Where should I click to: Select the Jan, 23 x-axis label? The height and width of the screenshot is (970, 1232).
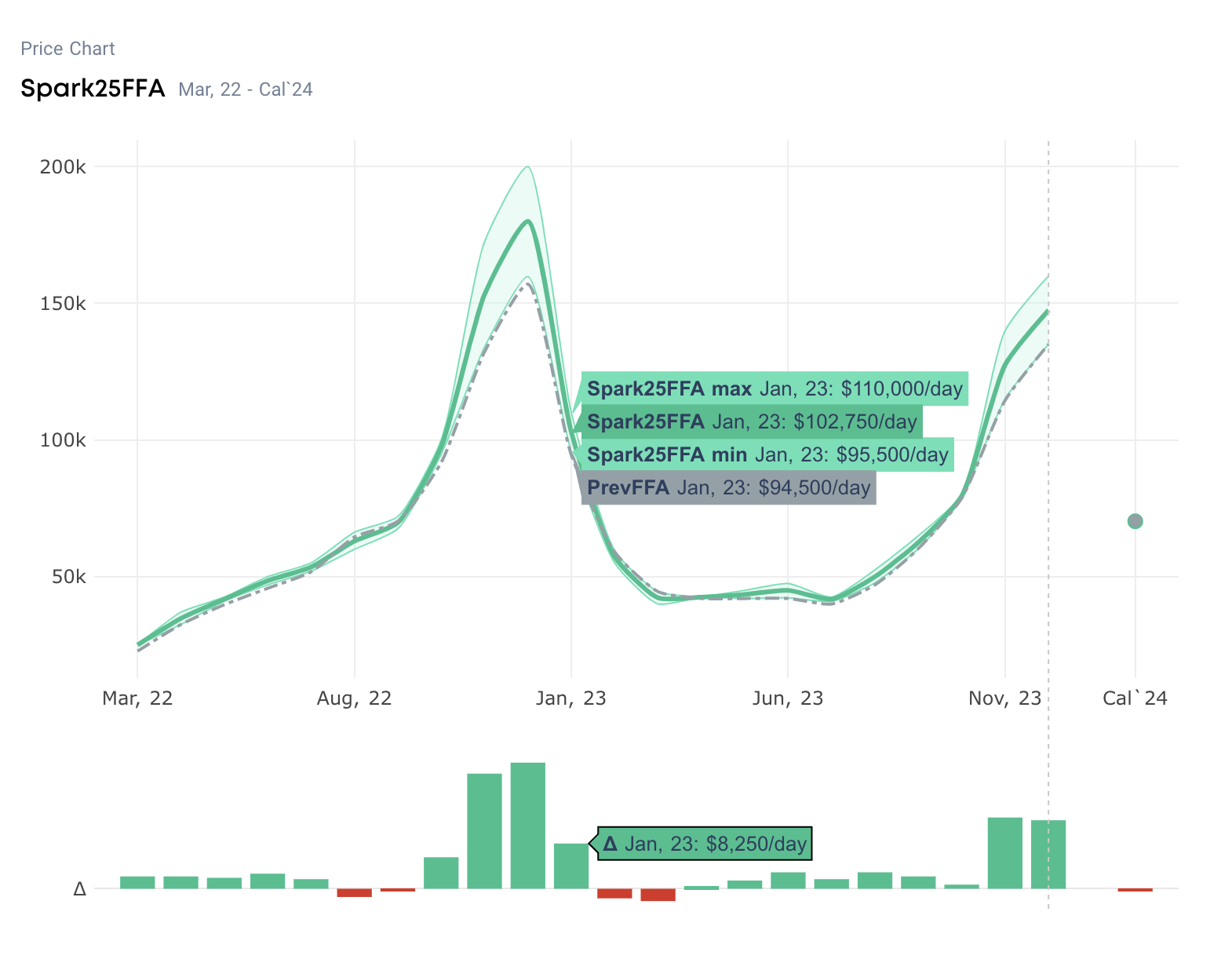(570, 698)
